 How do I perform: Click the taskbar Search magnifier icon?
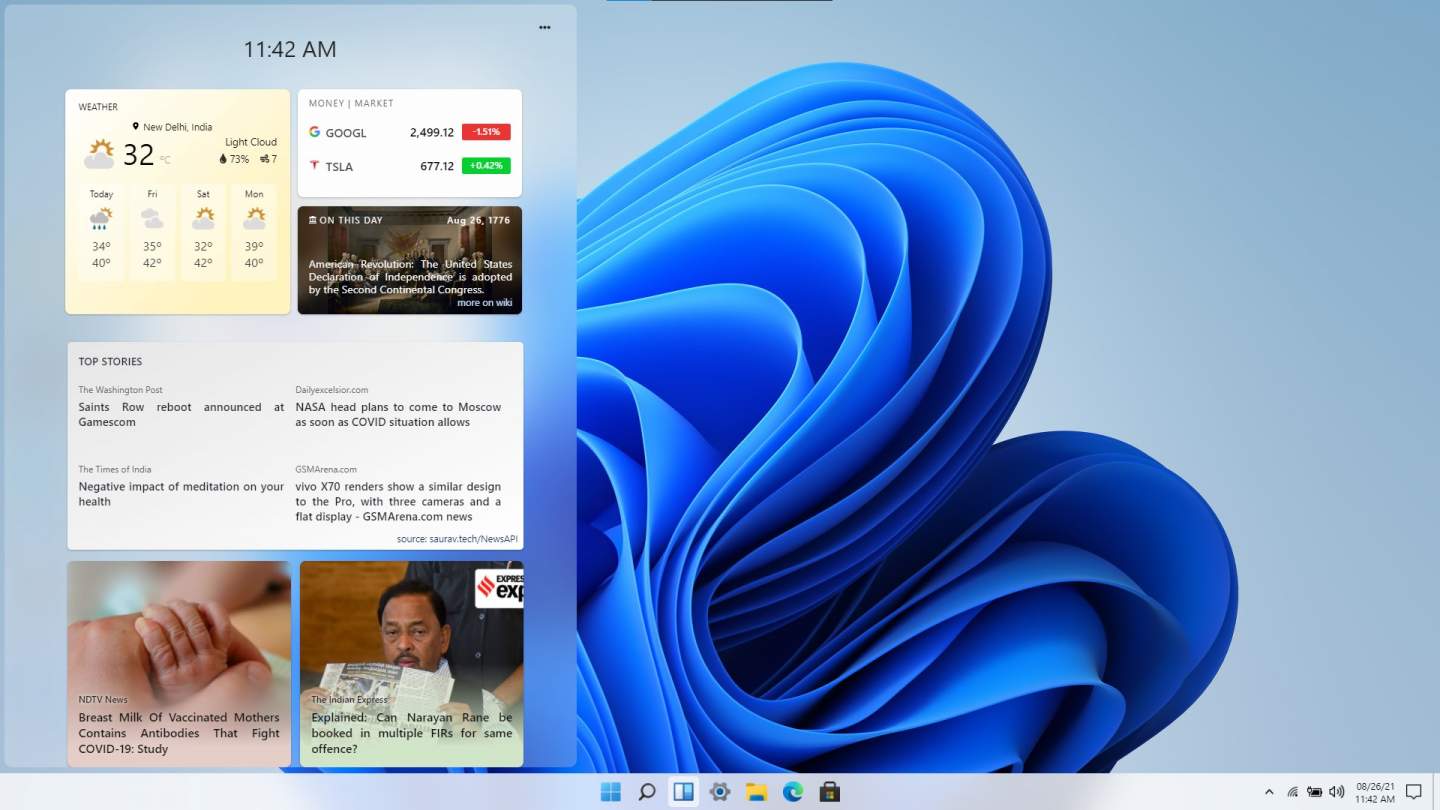click(647, 792)
